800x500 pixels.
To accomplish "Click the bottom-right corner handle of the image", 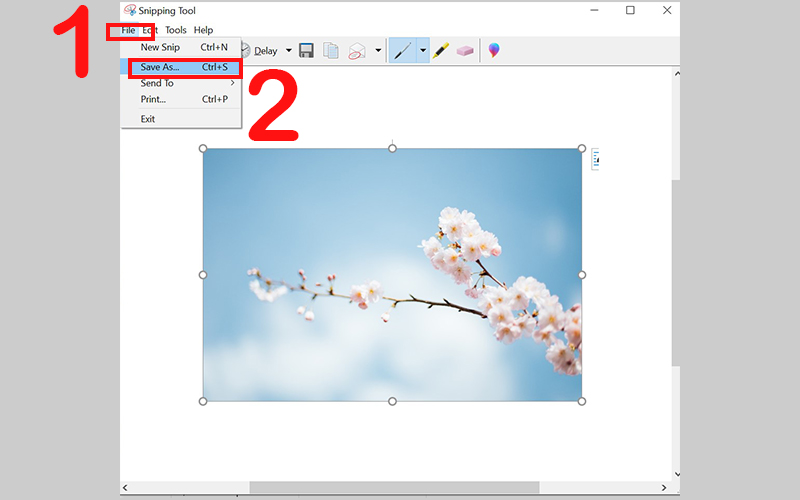I will [582, 402].
